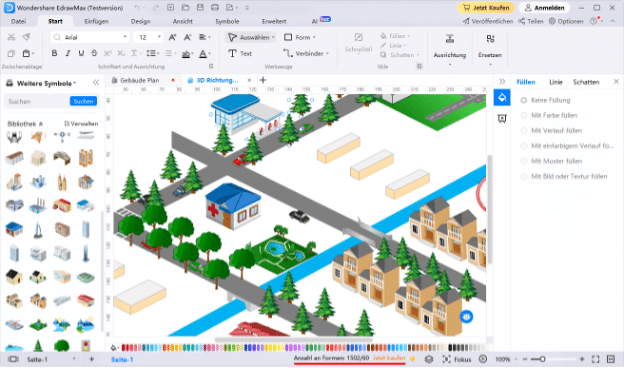Select the Text tool

tap(240, 53)
